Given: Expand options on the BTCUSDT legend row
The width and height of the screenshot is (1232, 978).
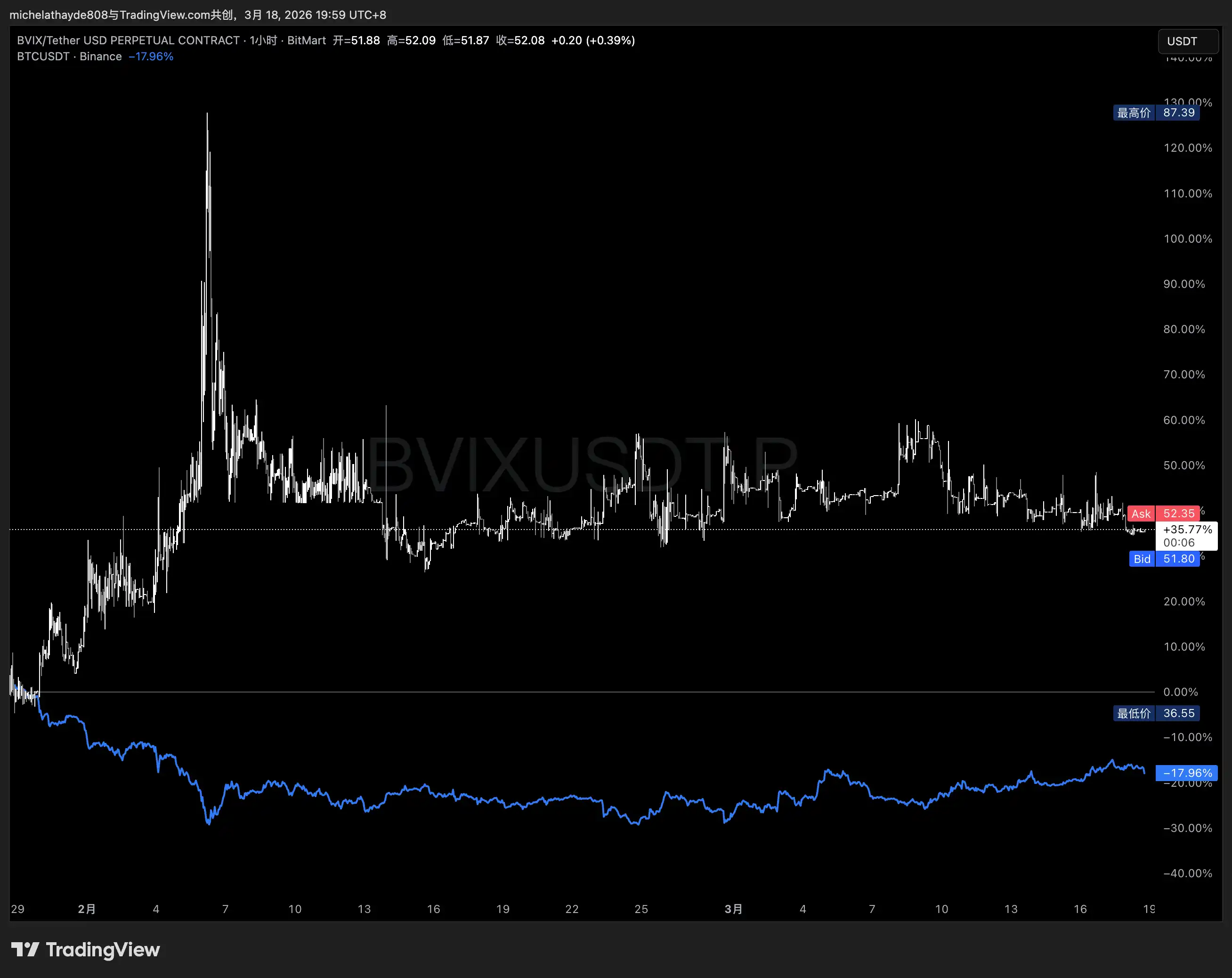Looking at the screenshot, I should [x=152, y=57].
